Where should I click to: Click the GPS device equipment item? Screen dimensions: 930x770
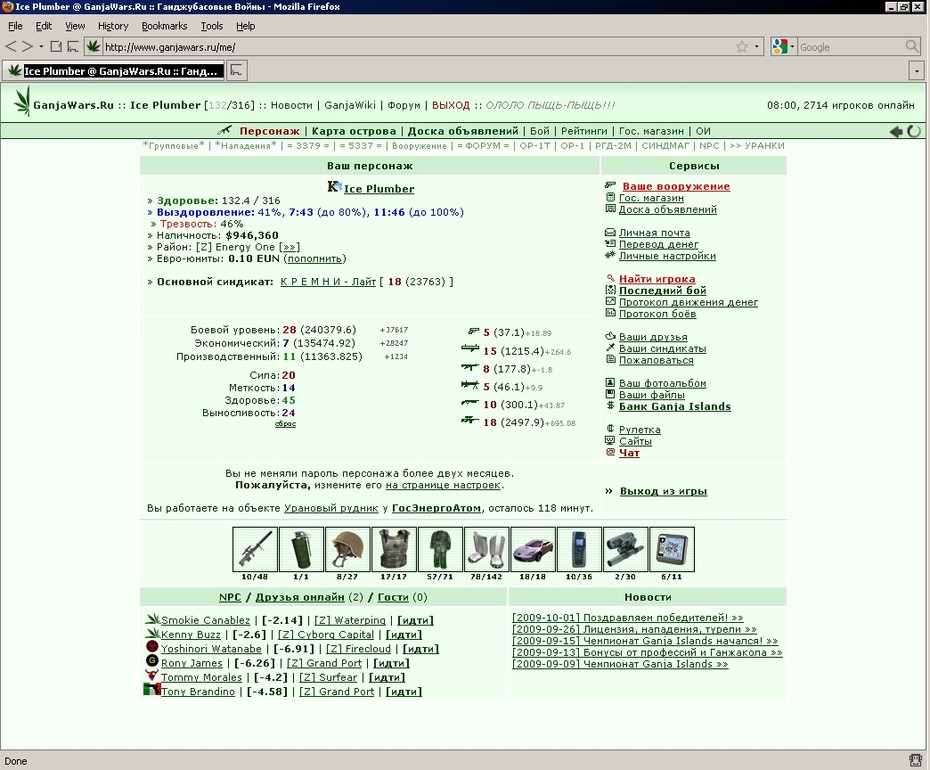(671, 549)
